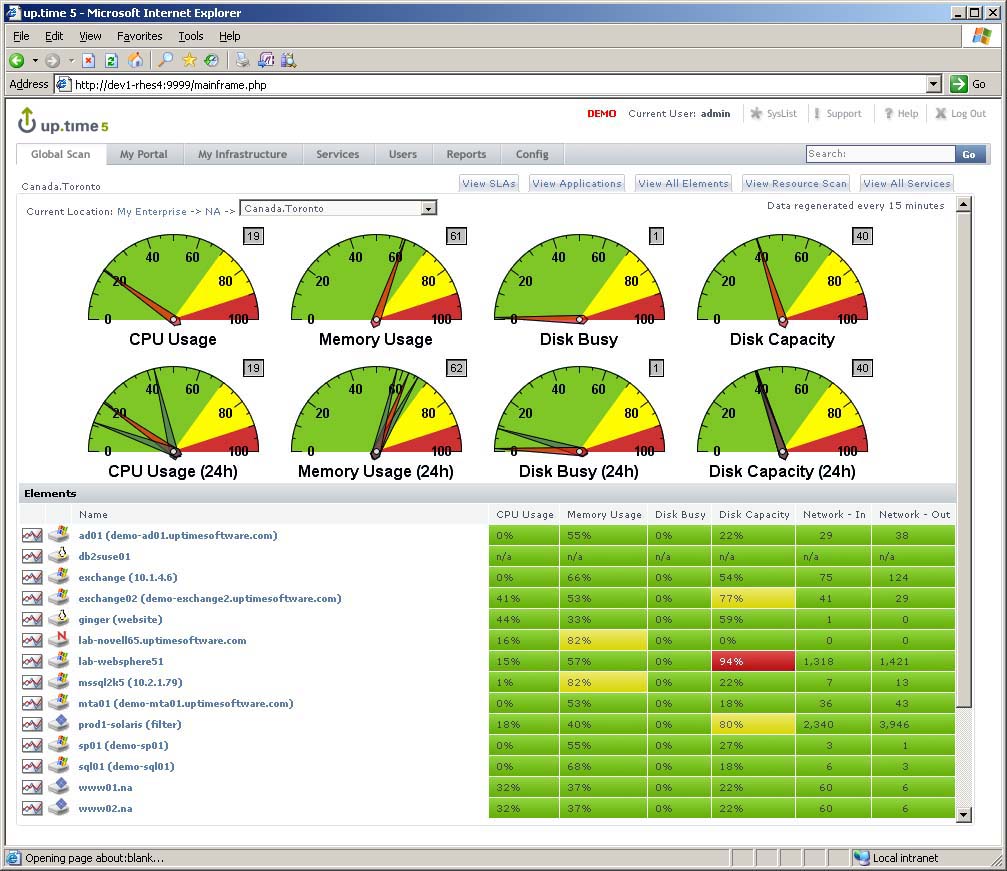This screenshot has width=1007, height=871.
Task: Open graph icon for www02.na row
Action: coord(32,808)
